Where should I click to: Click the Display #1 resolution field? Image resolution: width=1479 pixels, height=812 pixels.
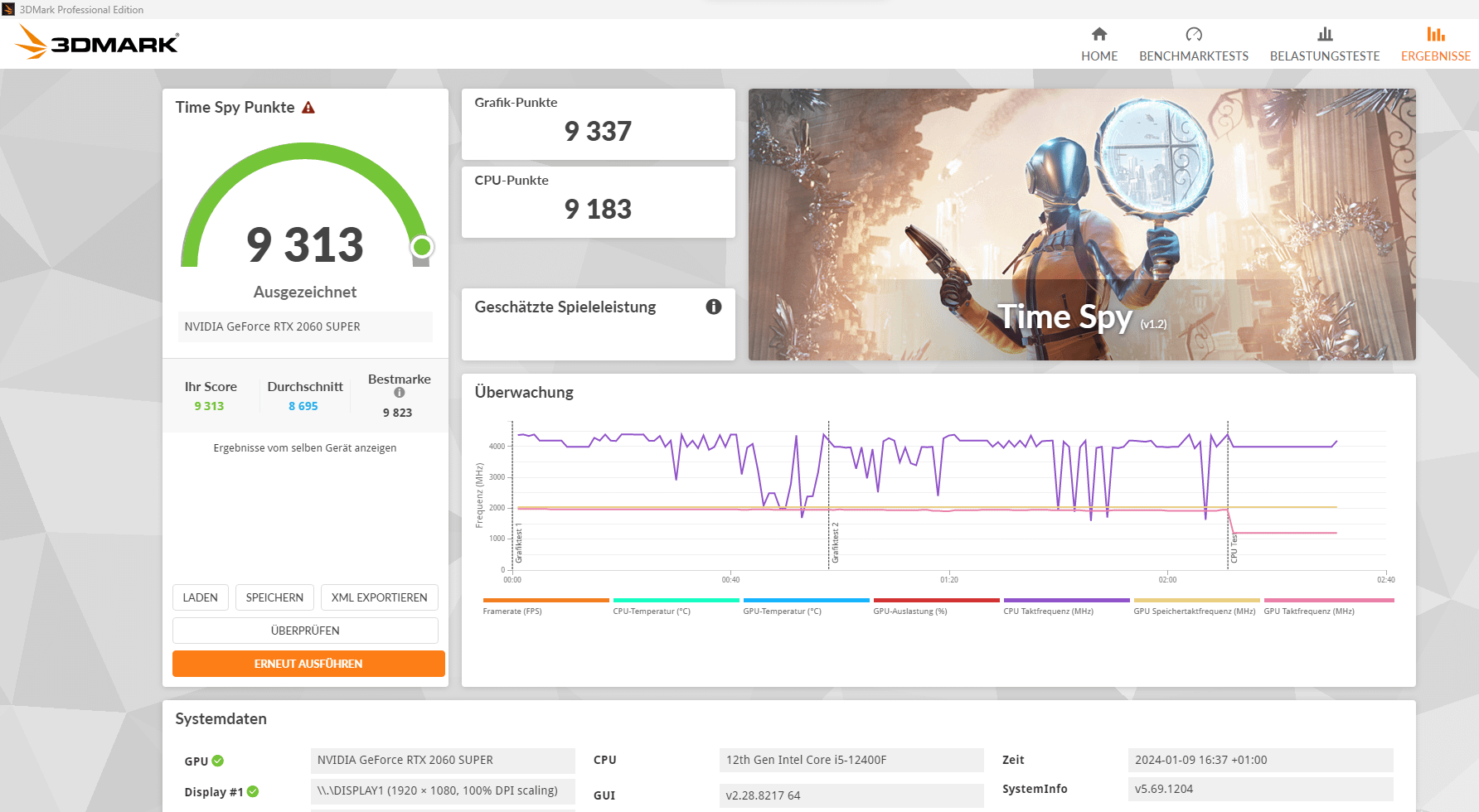click(x=443, y=791)
